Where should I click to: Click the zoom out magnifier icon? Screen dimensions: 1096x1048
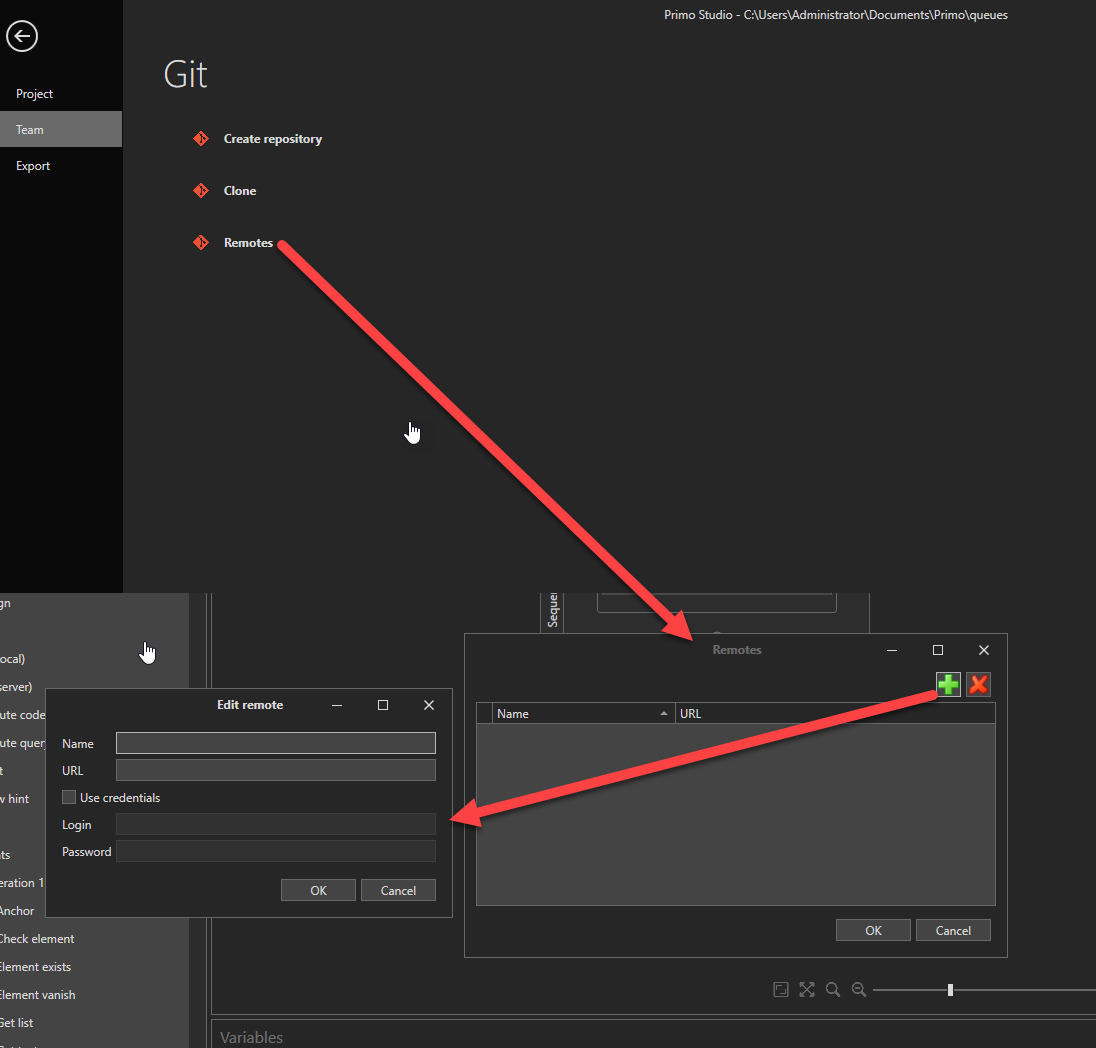859,989
